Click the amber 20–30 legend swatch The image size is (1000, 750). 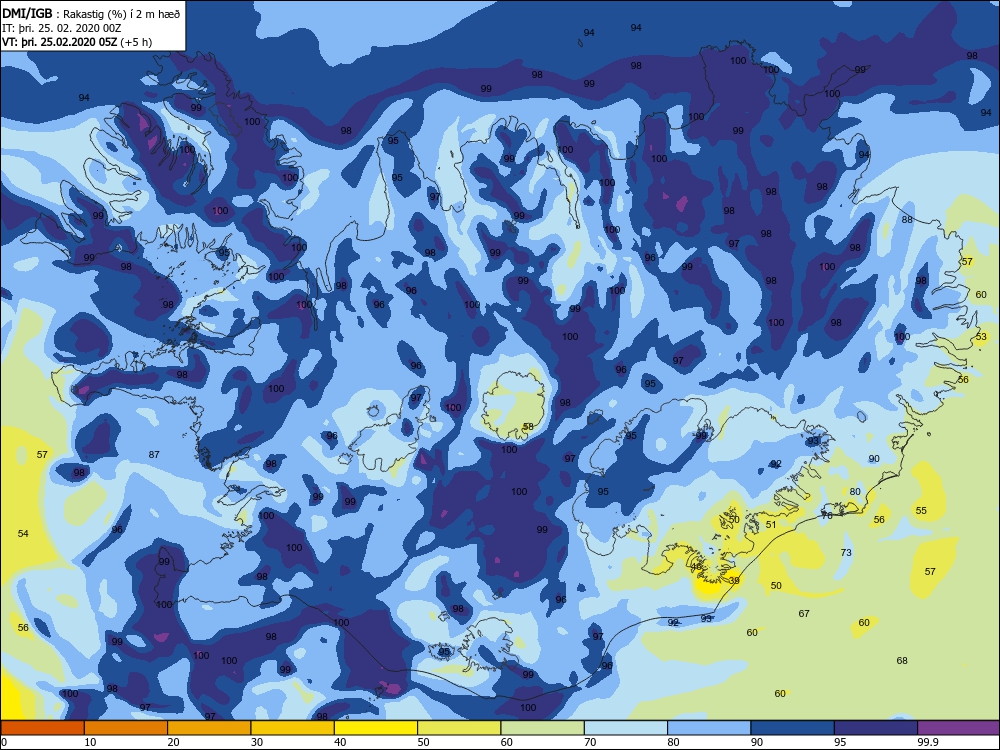pos(209,728)
